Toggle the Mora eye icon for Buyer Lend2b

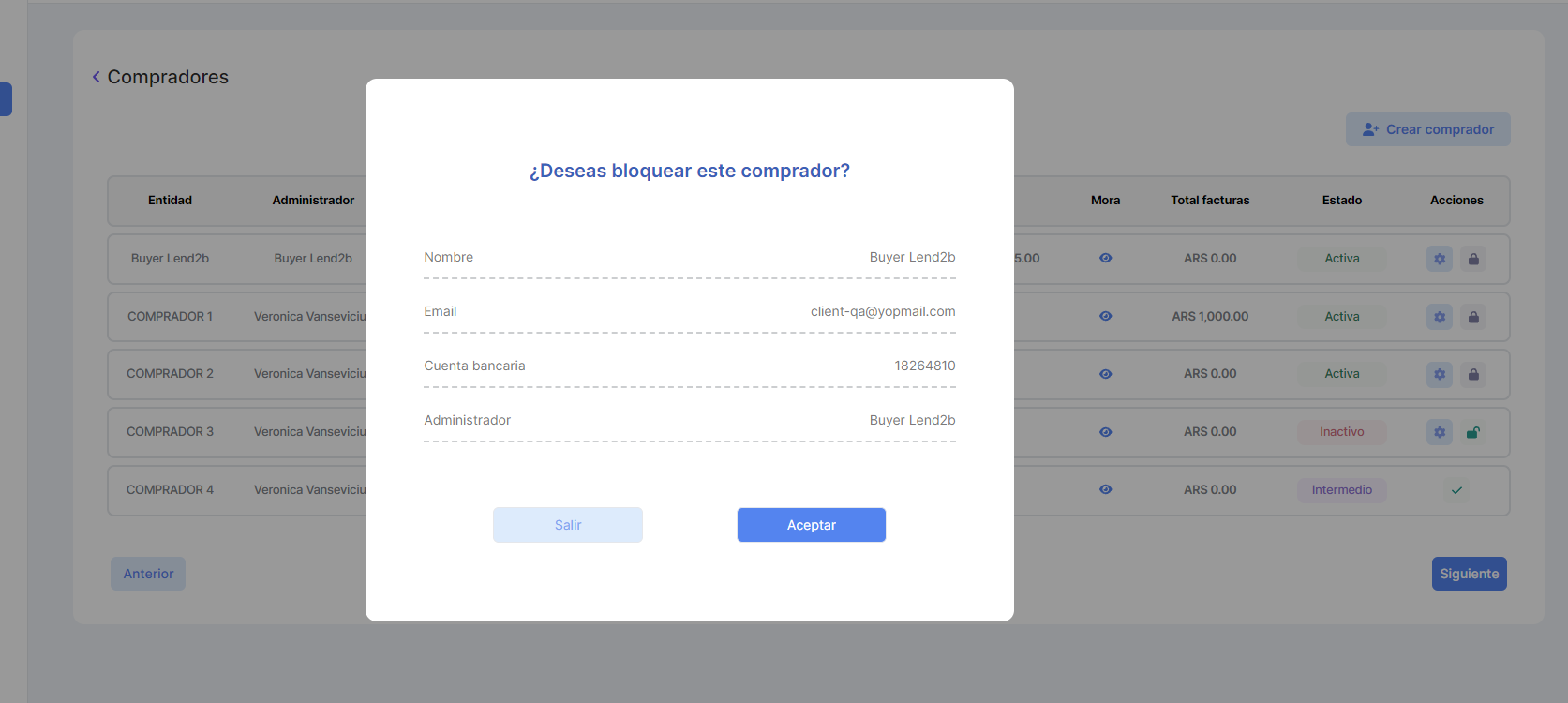1105,258
